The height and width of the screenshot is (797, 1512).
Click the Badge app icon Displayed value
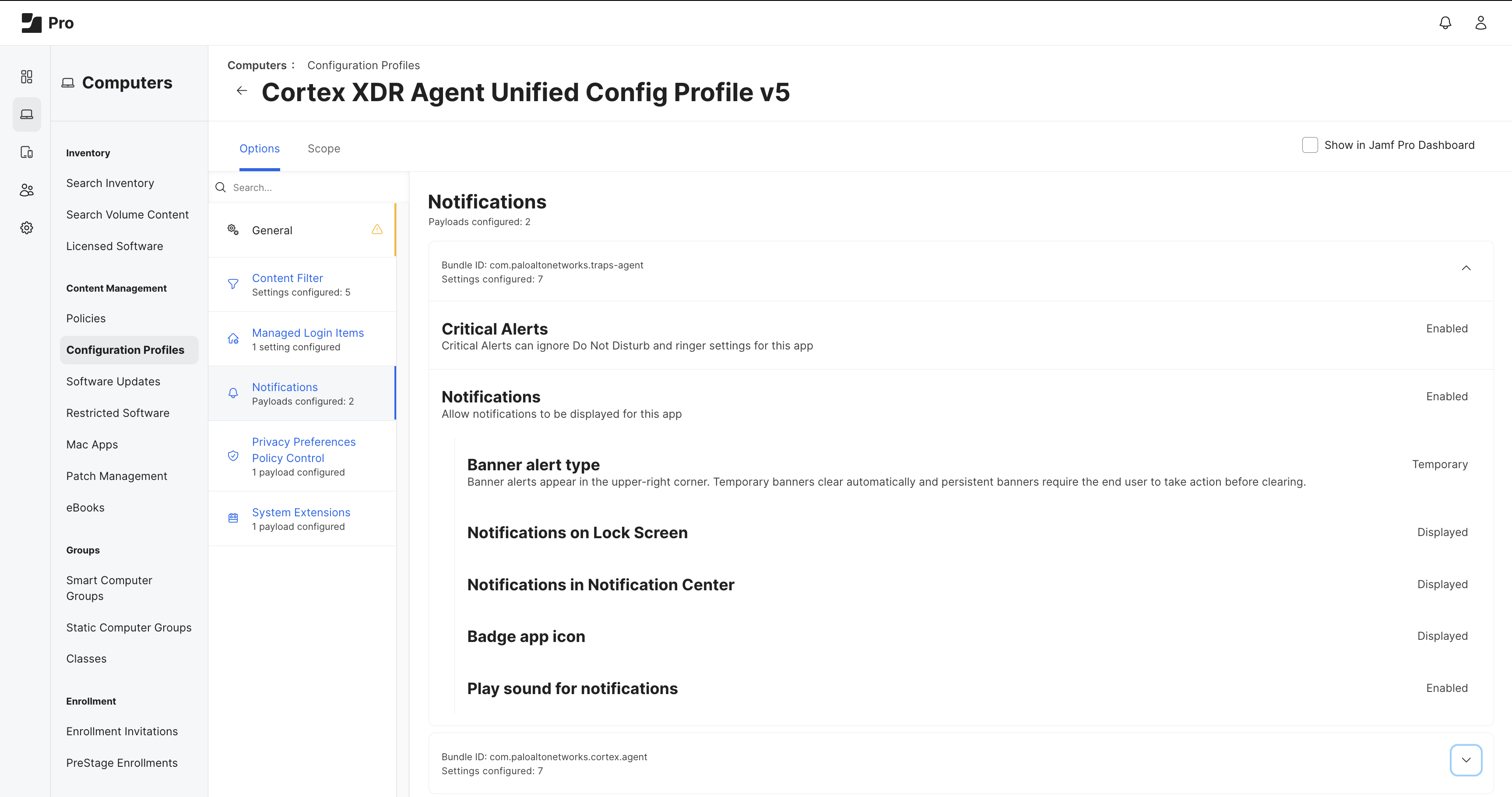tap(1442, 637)
